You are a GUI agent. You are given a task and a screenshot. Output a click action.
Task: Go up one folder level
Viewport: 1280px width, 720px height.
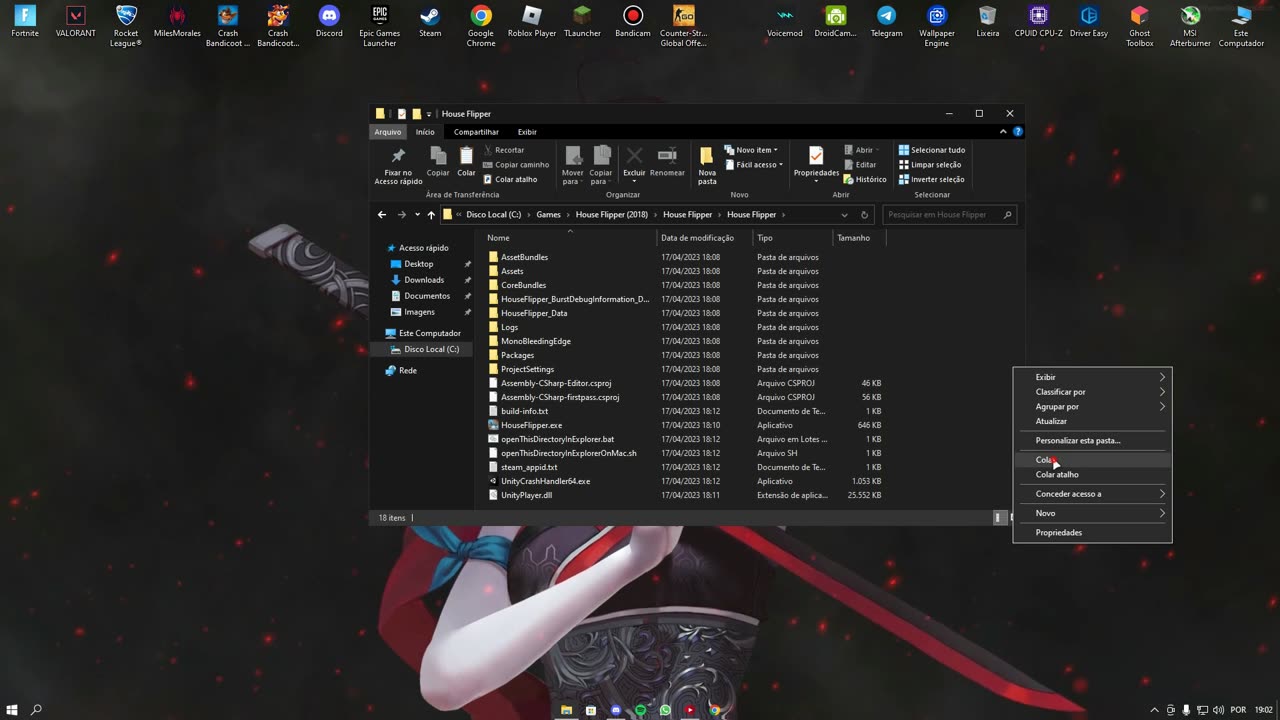tap(431, 215)
